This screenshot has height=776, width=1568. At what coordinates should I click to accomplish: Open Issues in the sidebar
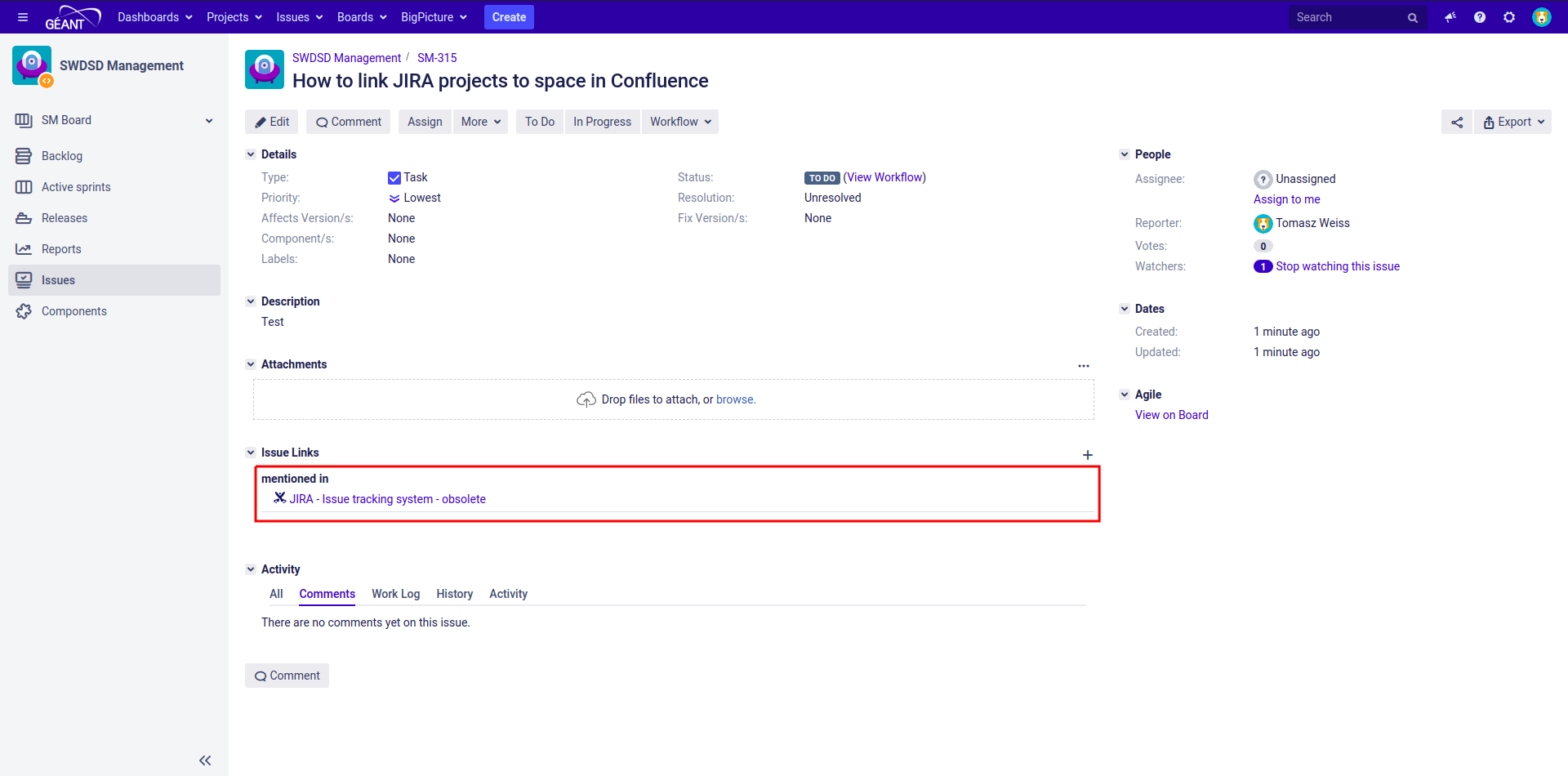pos(114,280)
